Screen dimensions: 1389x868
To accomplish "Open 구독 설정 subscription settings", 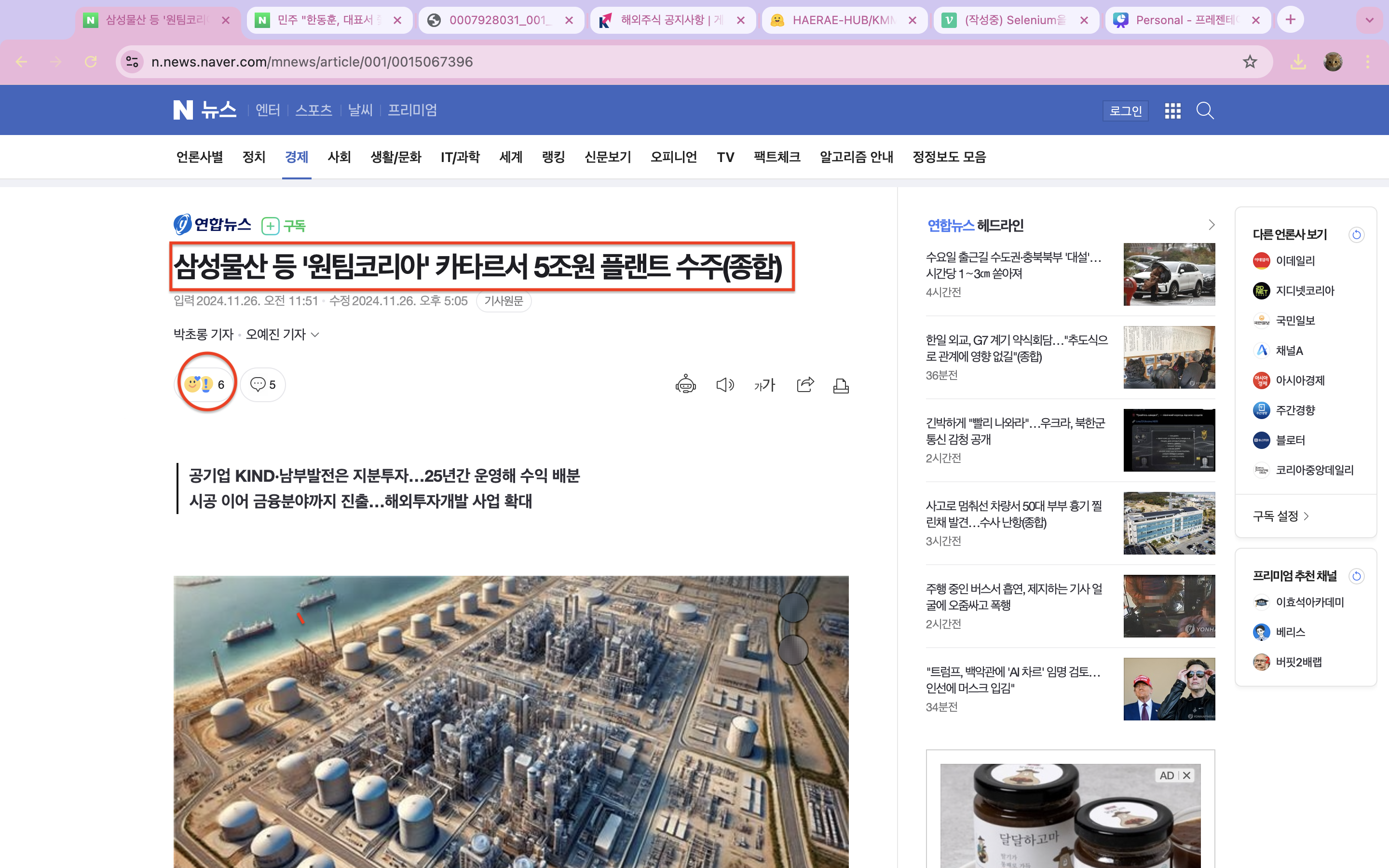I will coord(1280,516).
